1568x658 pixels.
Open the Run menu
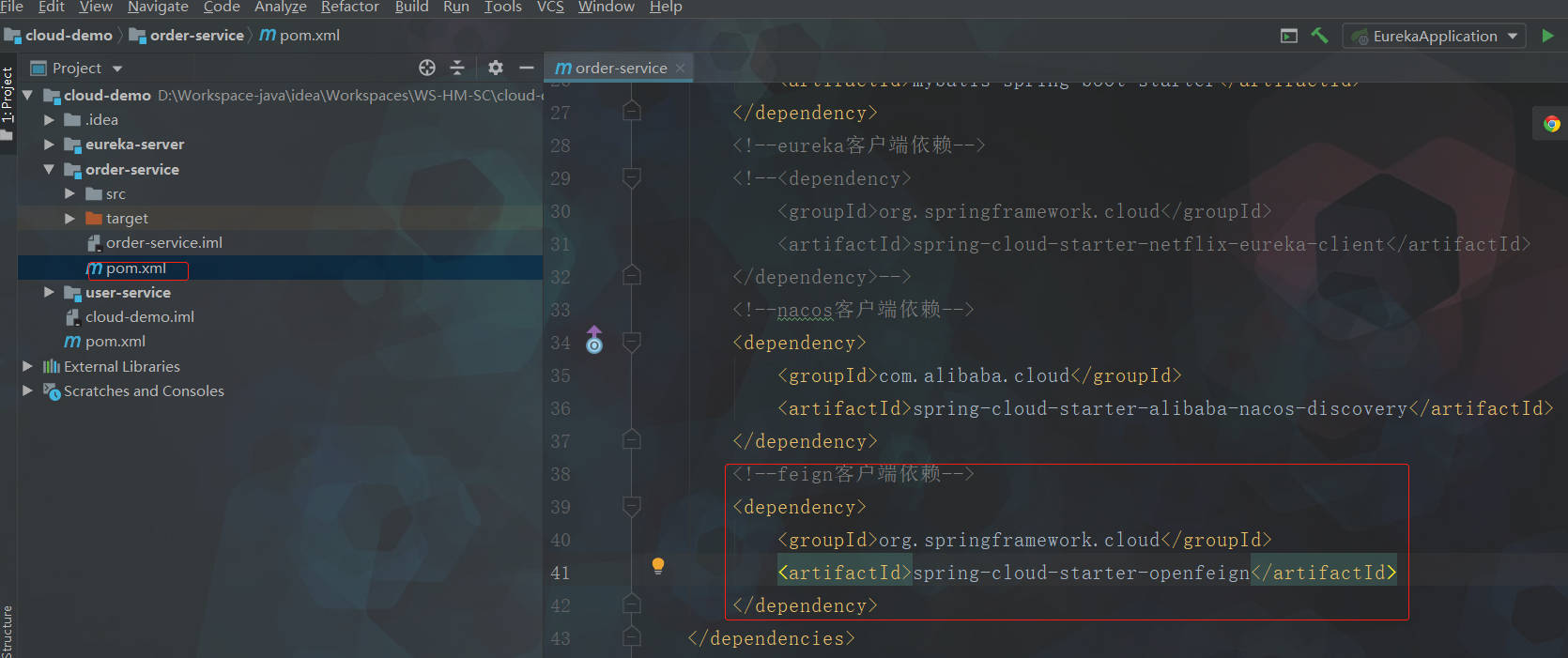[x=456, y=8]
